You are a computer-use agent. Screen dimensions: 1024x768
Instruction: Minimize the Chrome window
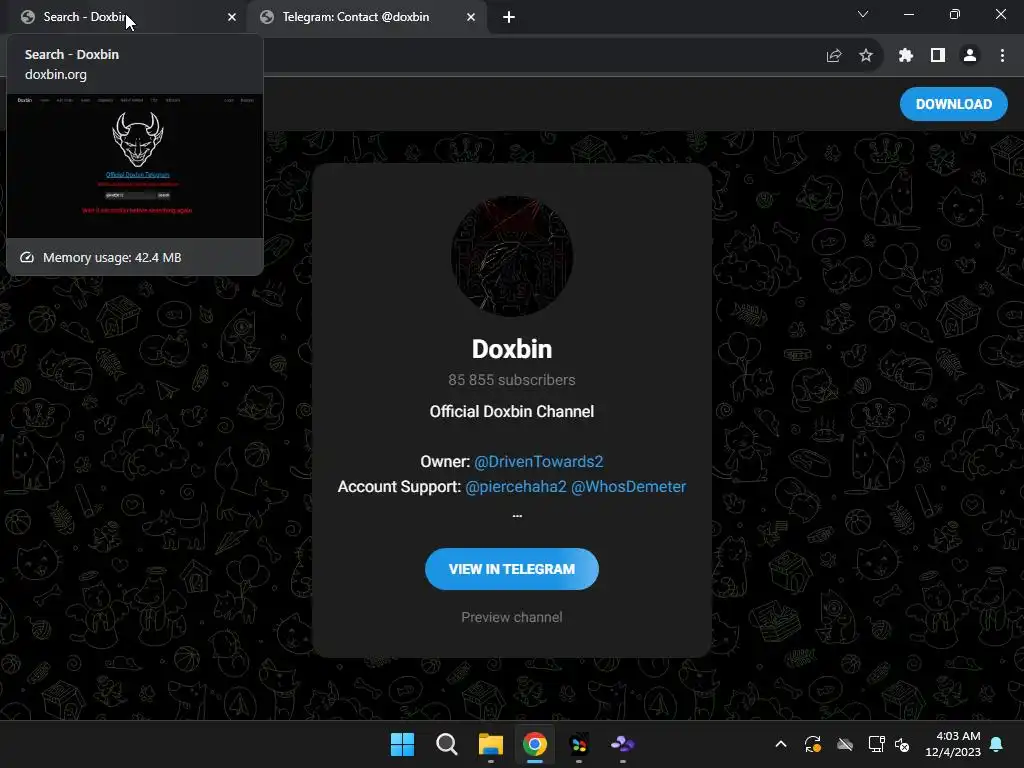pos(908,14)
